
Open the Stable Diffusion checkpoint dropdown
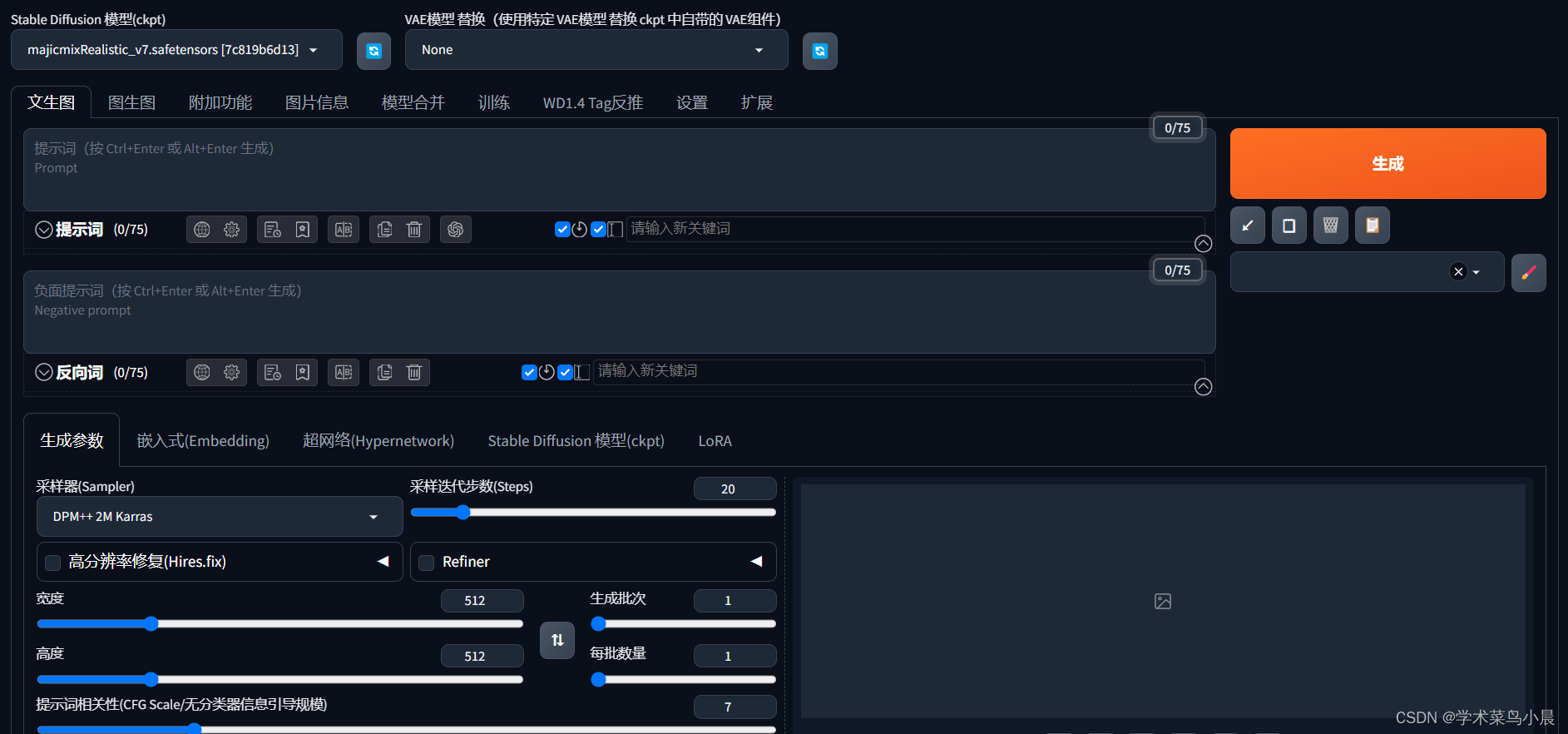(176, 50)
